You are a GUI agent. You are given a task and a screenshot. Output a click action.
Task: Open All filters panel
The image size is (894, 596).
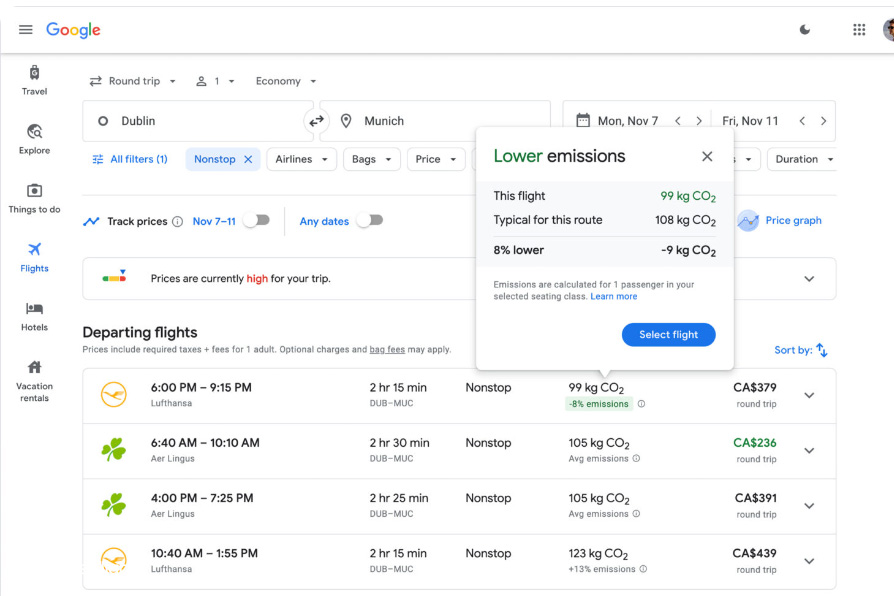(130, 159)
